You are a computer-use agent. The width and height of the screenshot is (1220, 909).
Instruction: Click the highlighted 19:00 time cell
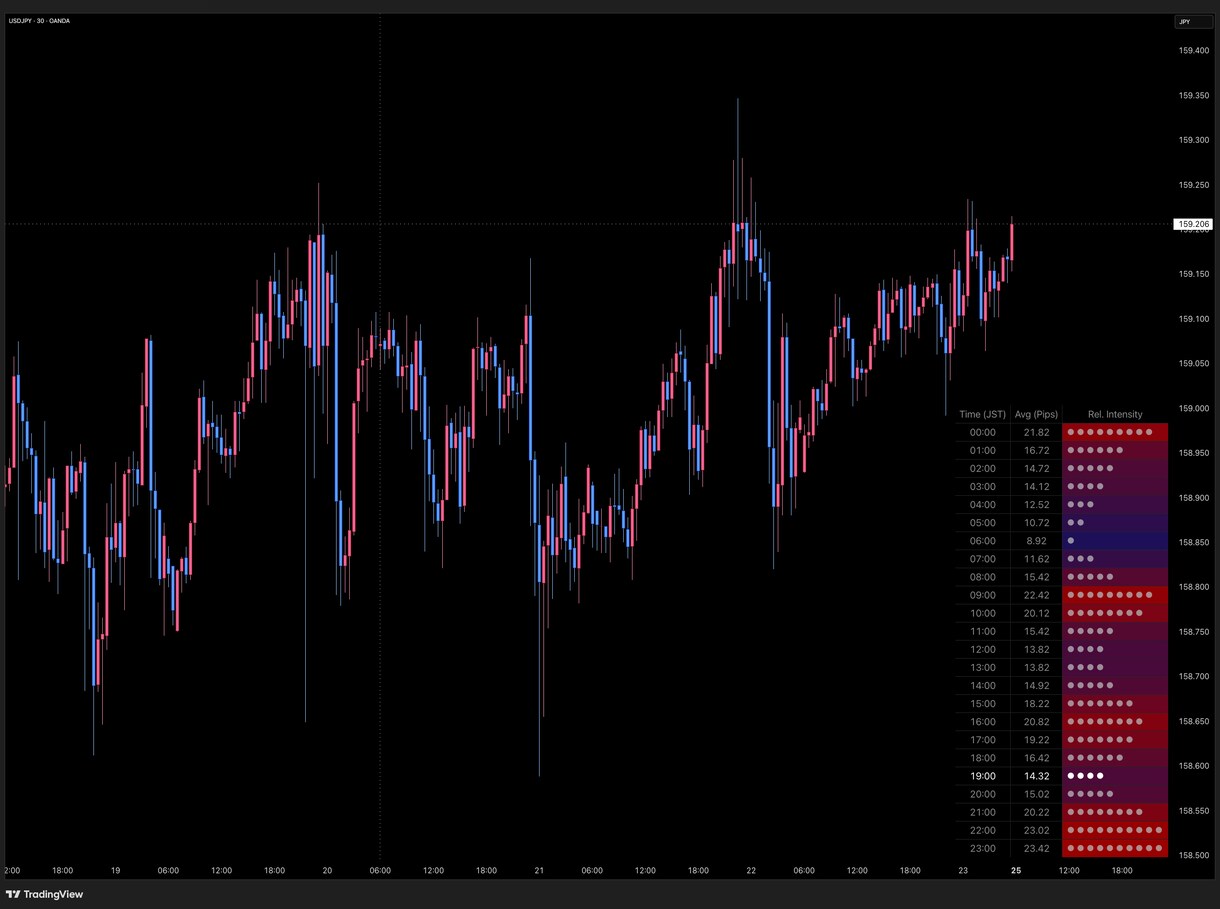tap(983, 776)
